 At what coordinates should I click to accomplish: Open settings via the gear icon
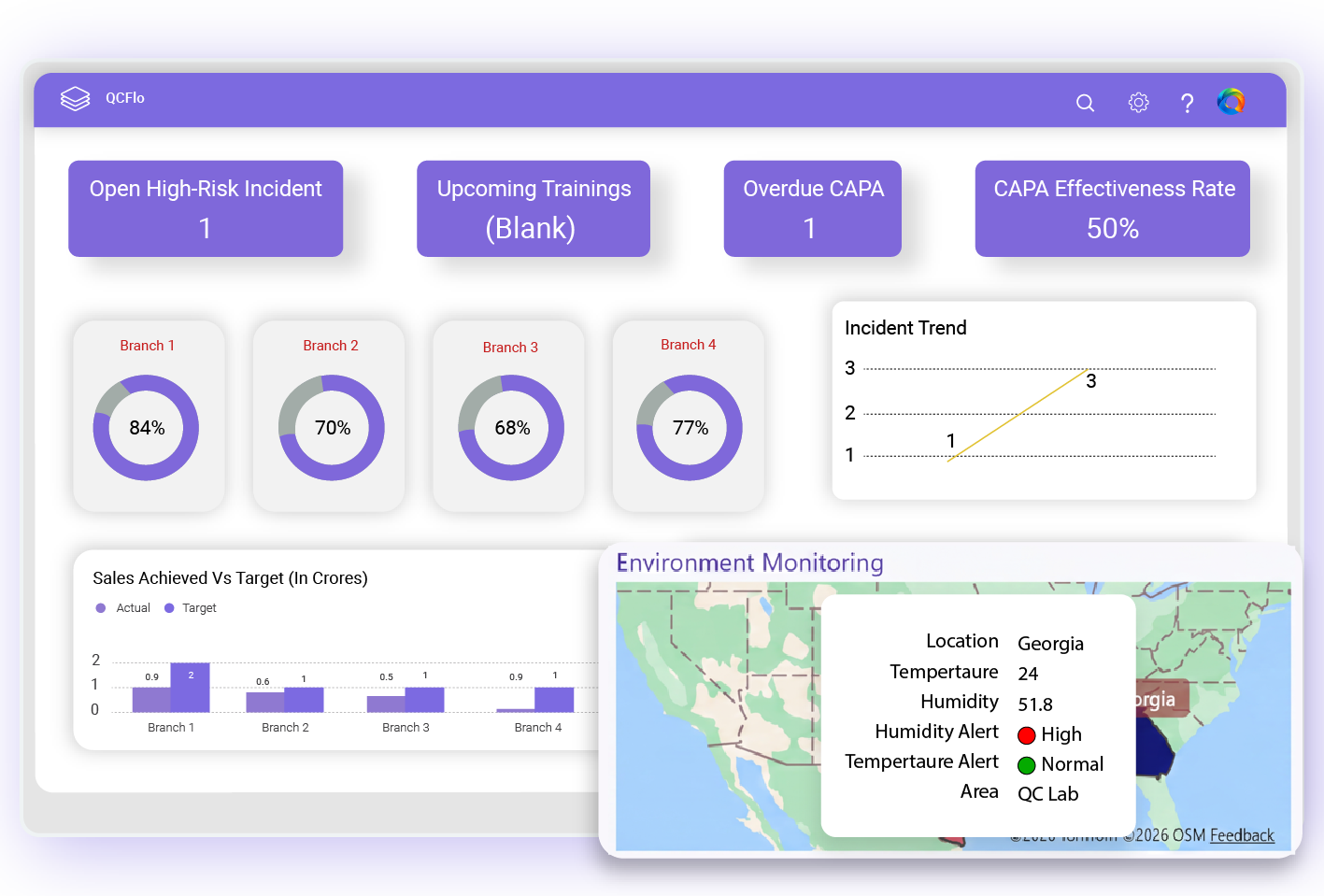point(1138,102)
